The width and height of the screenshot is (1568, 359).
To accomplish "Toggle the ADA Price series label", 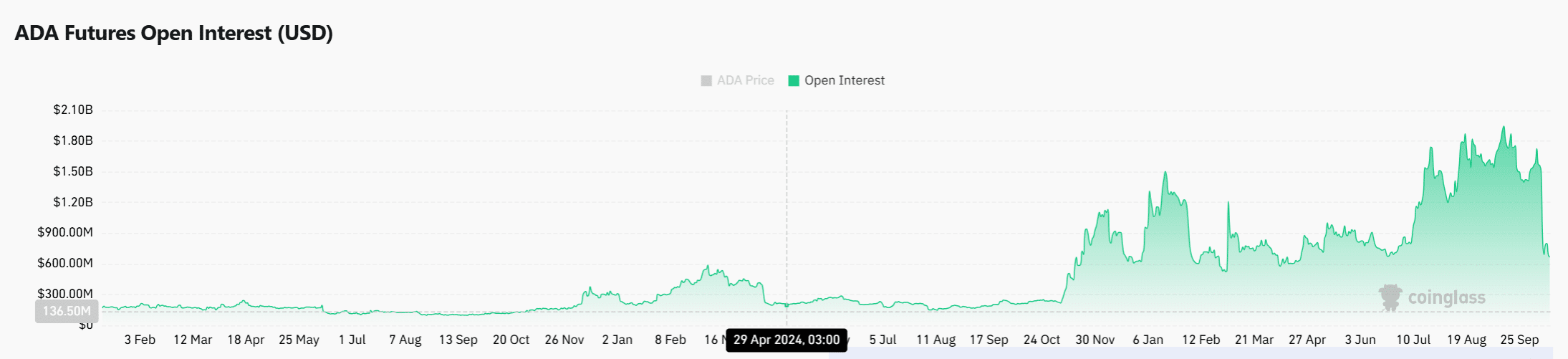I will point(746,81).
